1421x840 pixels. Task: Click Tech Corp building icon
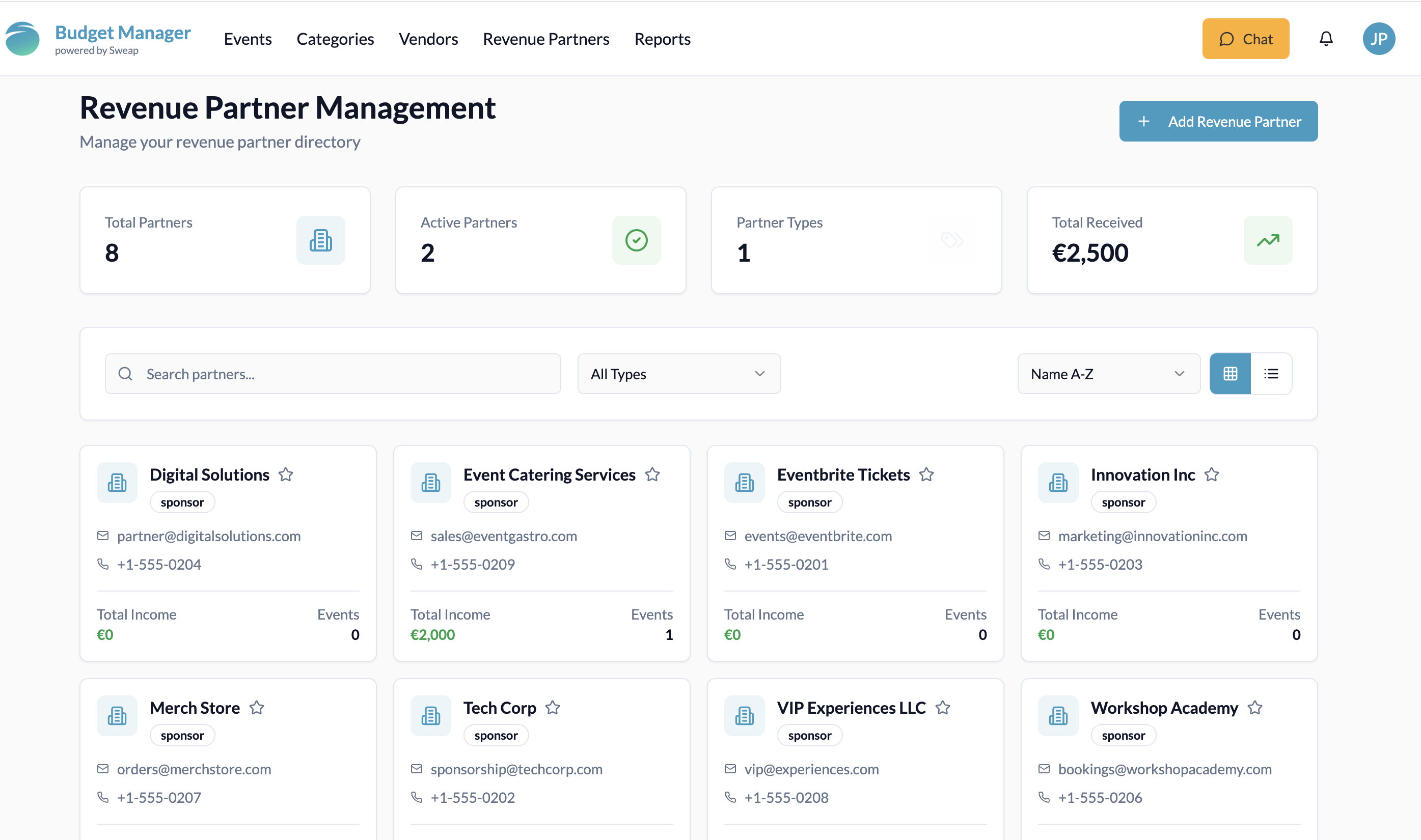coord(431,716)
